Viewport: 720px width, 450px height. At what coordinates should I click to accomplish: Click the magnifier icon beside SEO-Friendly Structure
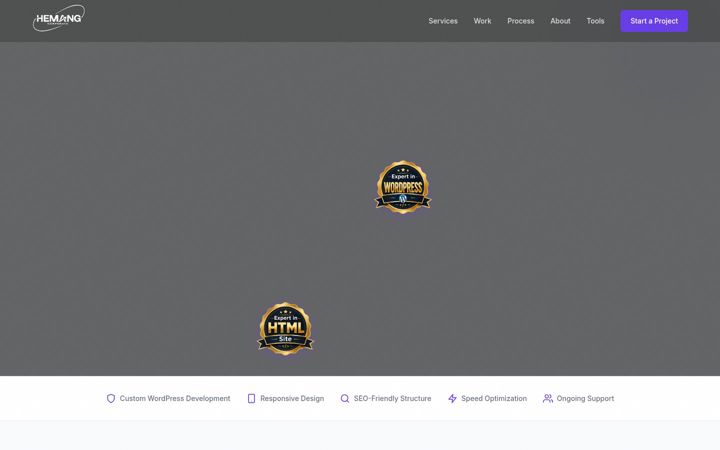coord(344,399)
